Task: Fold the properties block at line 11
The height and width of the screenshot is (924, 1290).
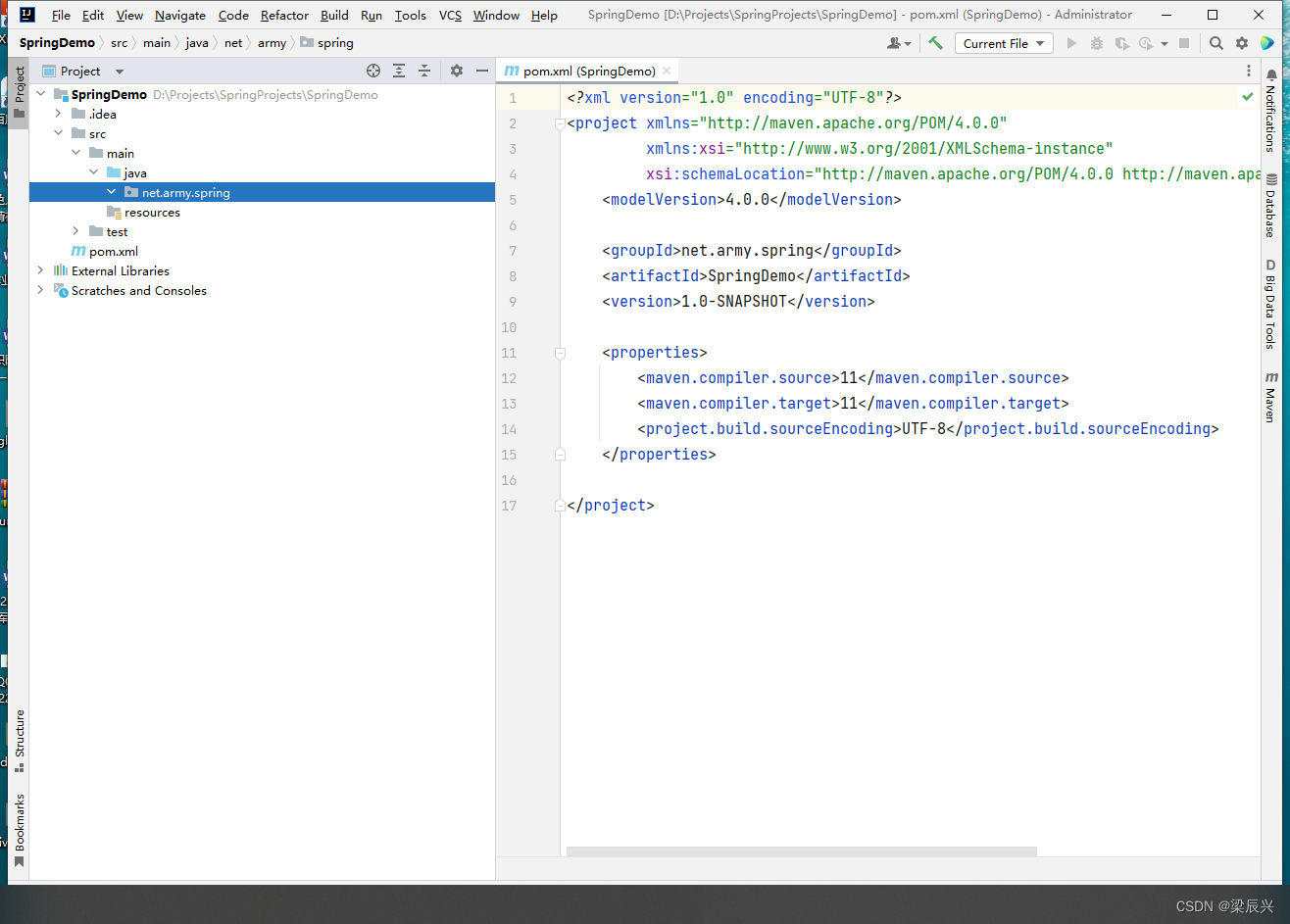Action: pos(560,353)
